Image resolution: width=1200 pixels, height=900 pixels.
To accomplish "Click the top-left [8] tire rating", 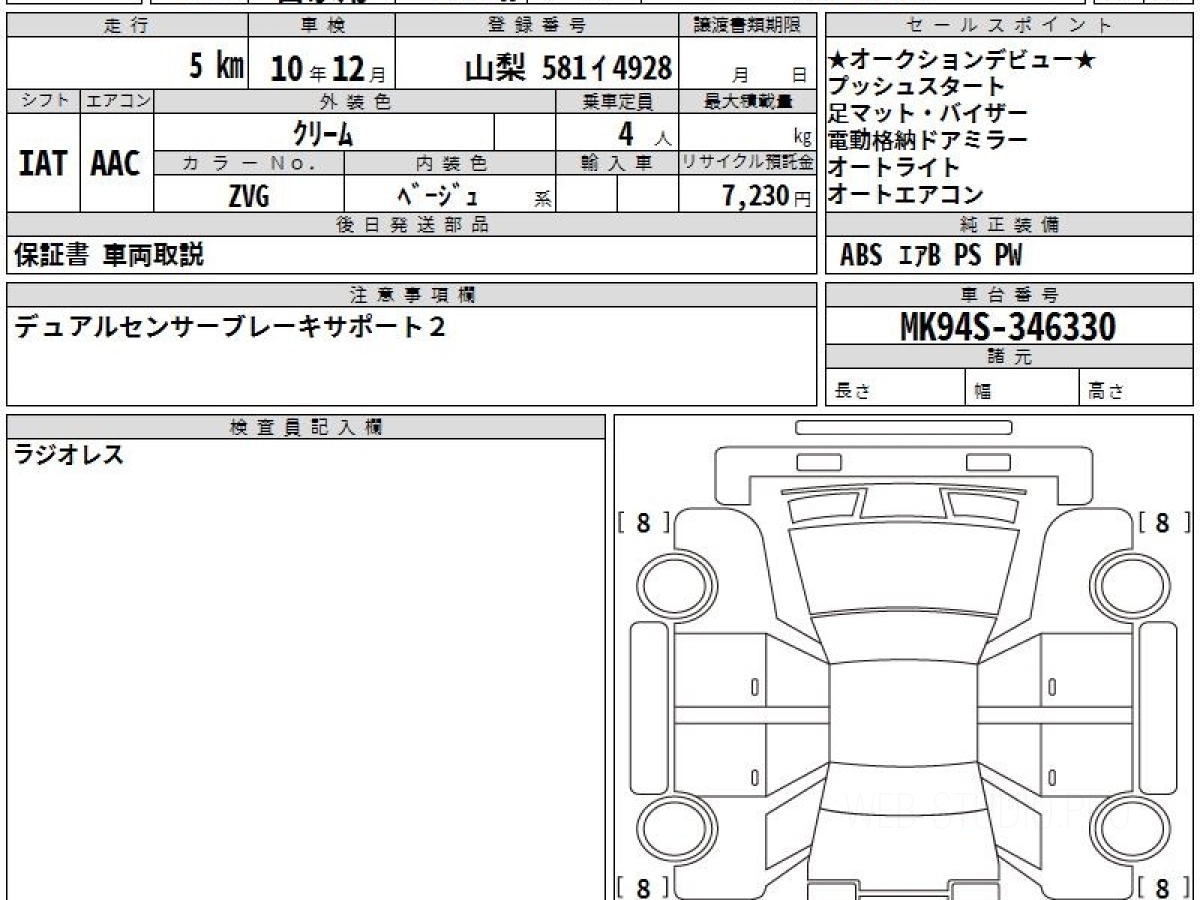I will pyautogui.click(x=644, y=522).
